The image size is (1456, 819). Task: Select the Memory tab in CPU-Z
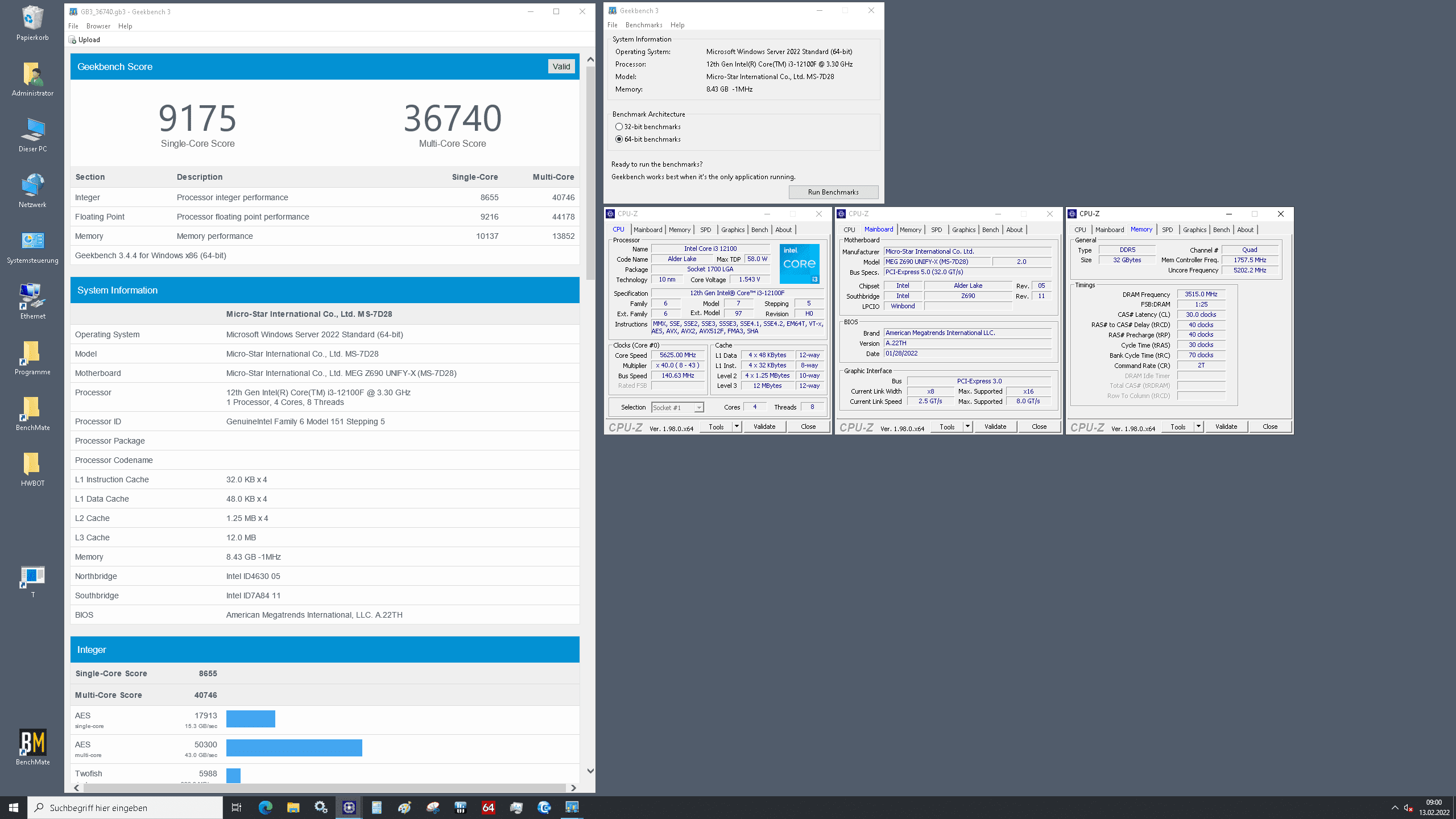[679, 229]
